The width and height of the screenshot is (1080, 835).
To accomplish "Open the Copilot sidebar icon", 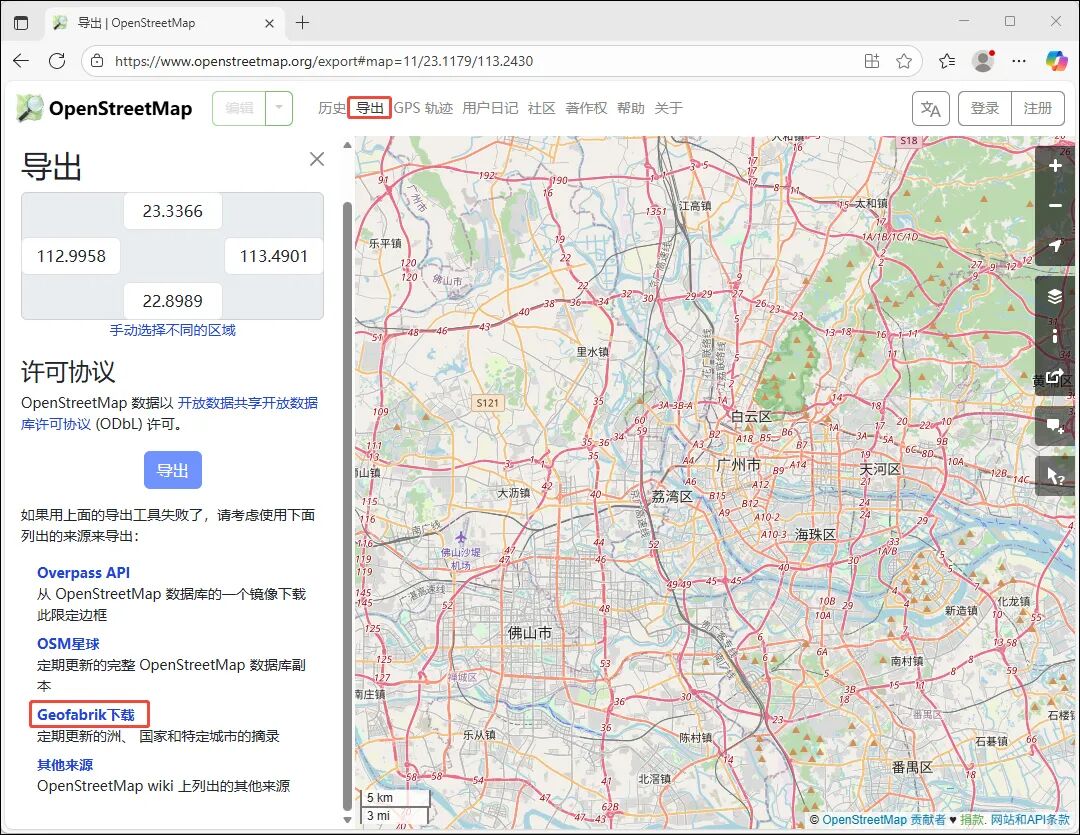I will pos(1055,61).
